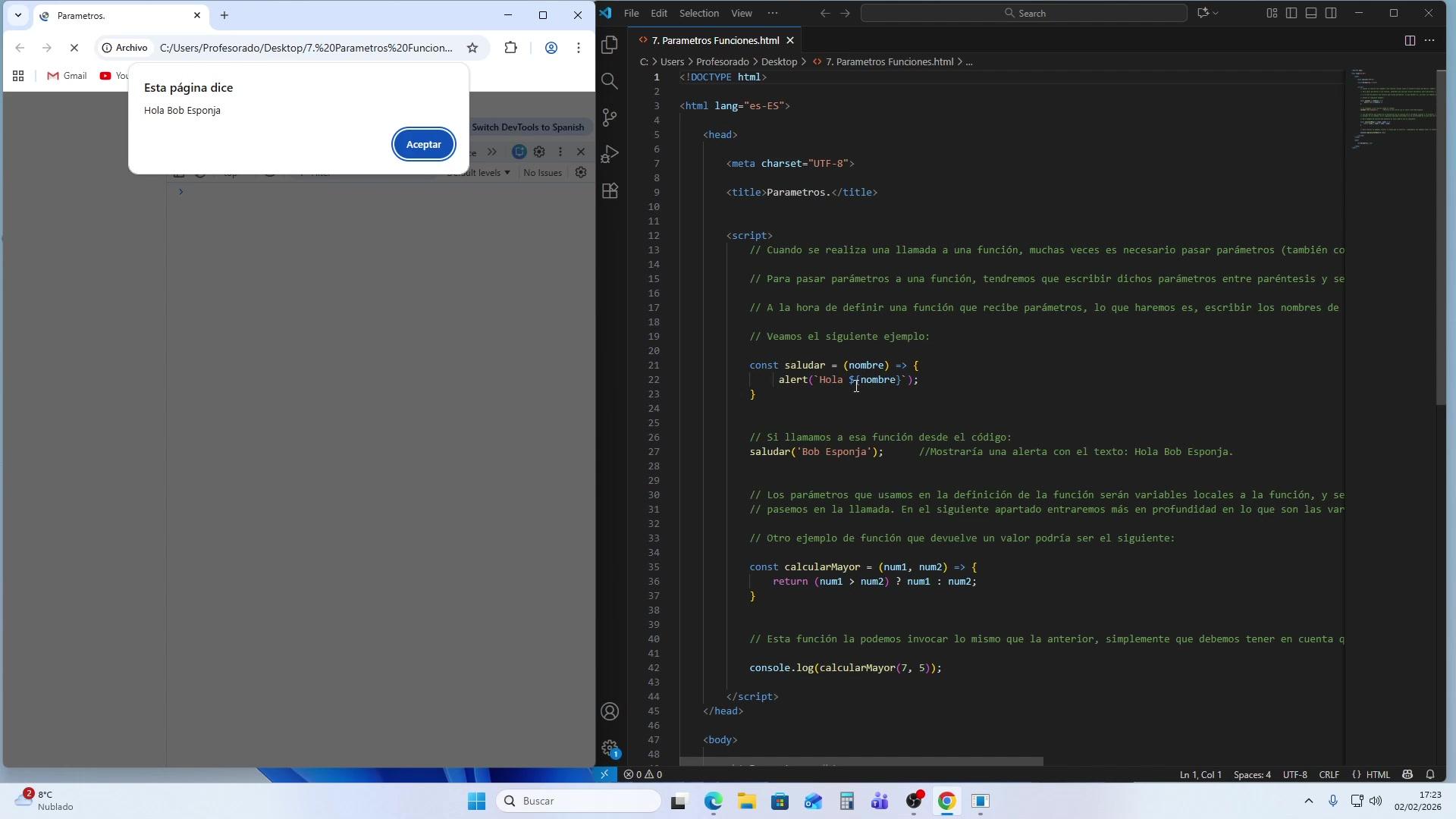Change the CRLF end of line sequence
The width and height of the screenshot is (1456, 819).
tap(1329, 774)
